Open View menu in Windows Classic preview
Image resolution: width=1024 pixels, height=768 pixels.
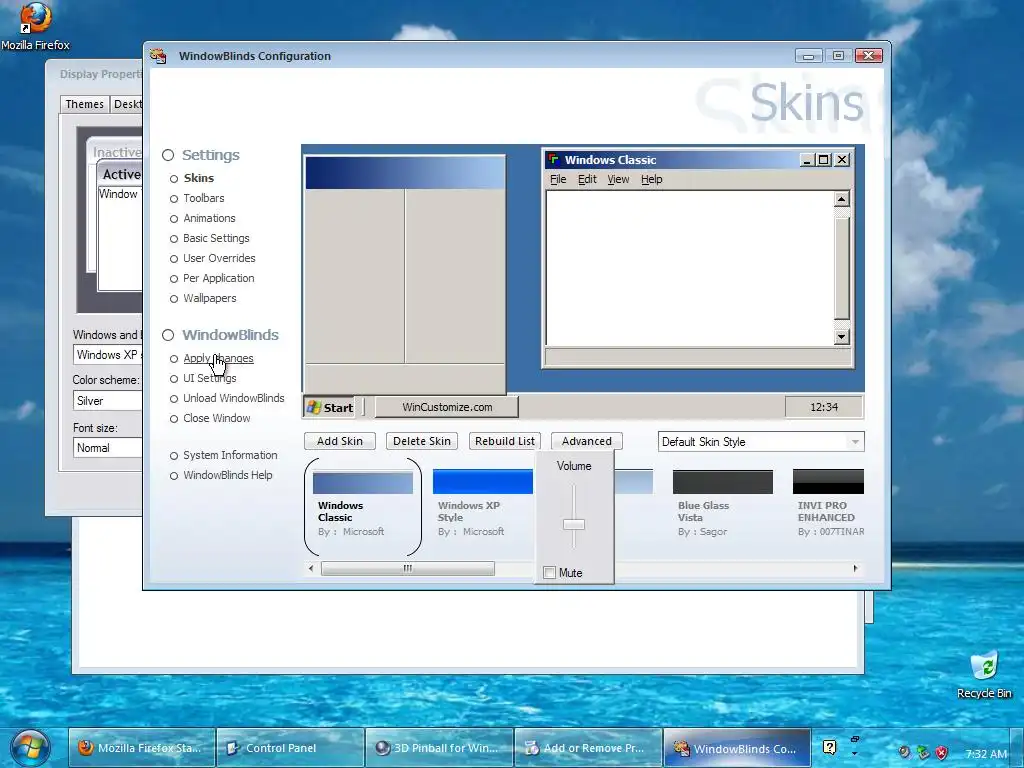(618, 180)
